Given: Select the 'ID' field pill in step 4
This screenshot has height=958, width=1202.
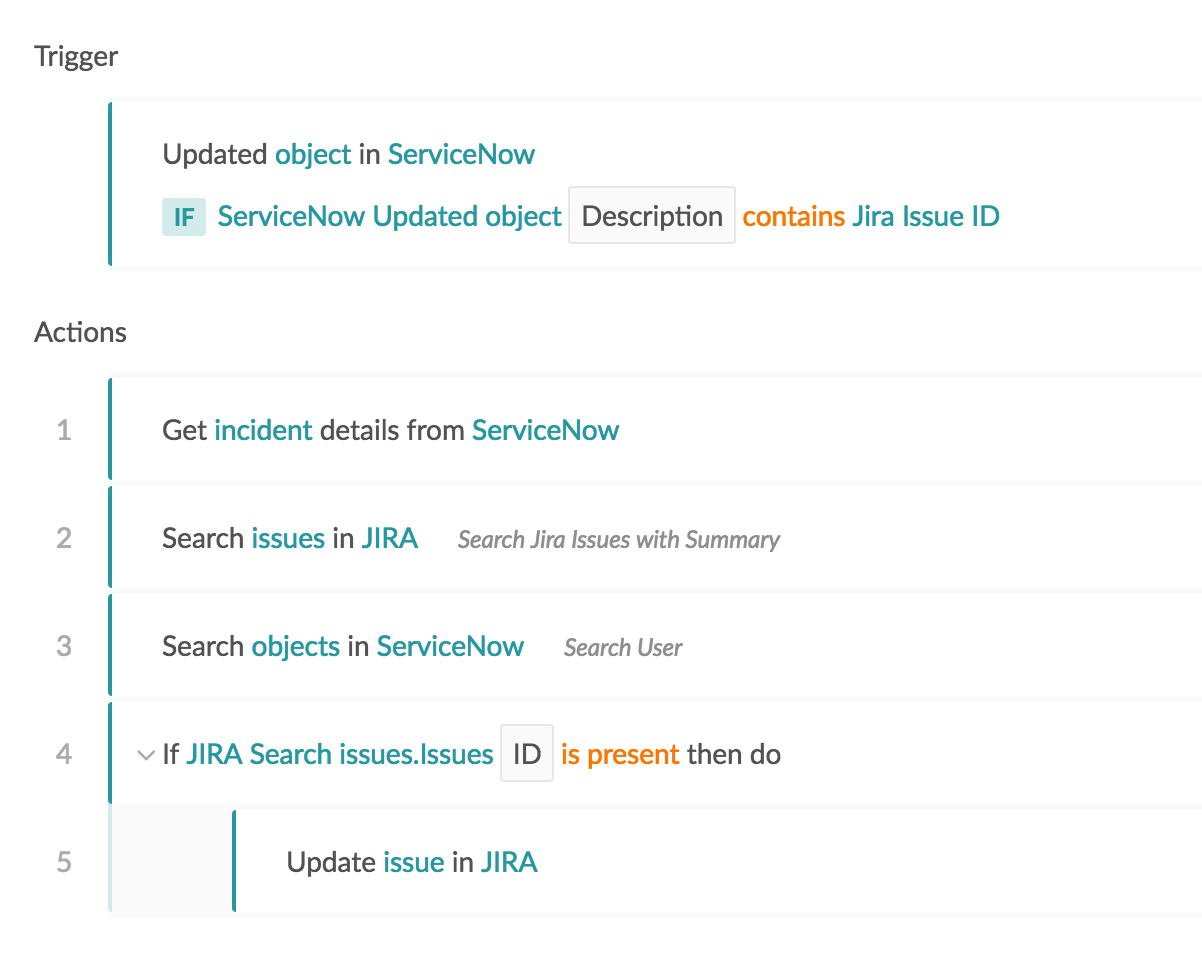Looking at the screenshot, I should click(x=527, y=754).
